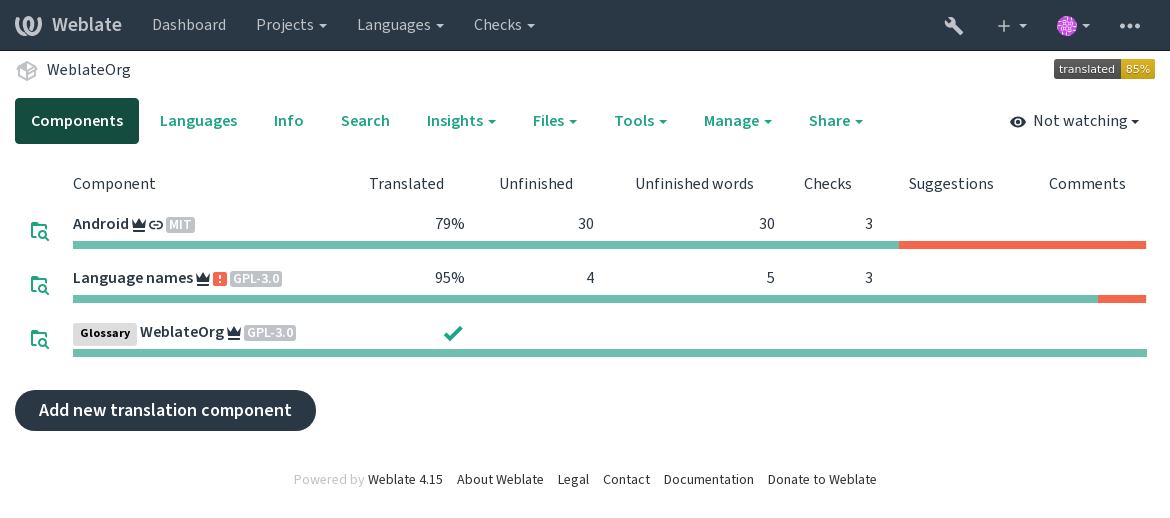
Task: Click the Android translation progress bar
Action: point(610,245)
